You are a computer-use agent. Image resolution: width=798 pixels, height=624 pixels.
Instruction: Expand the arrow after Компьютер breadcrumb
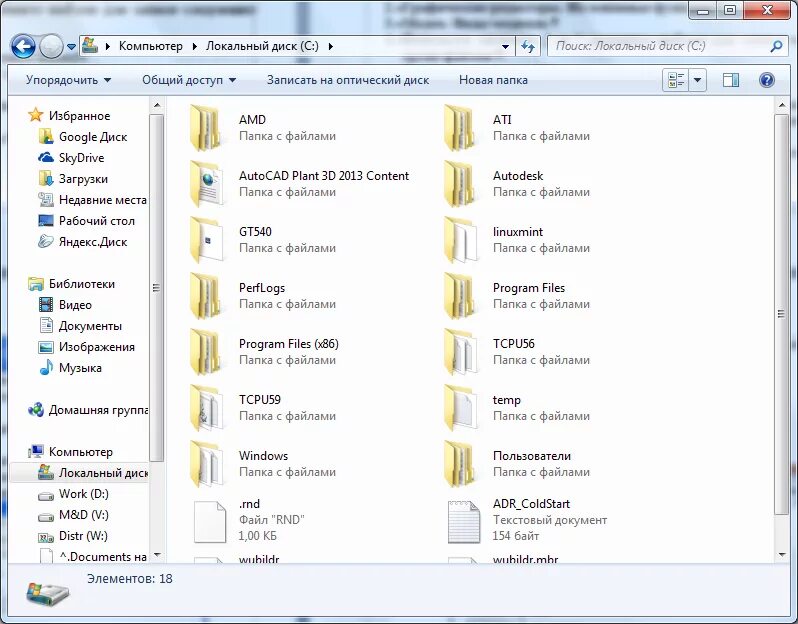[x=194, y=46]
